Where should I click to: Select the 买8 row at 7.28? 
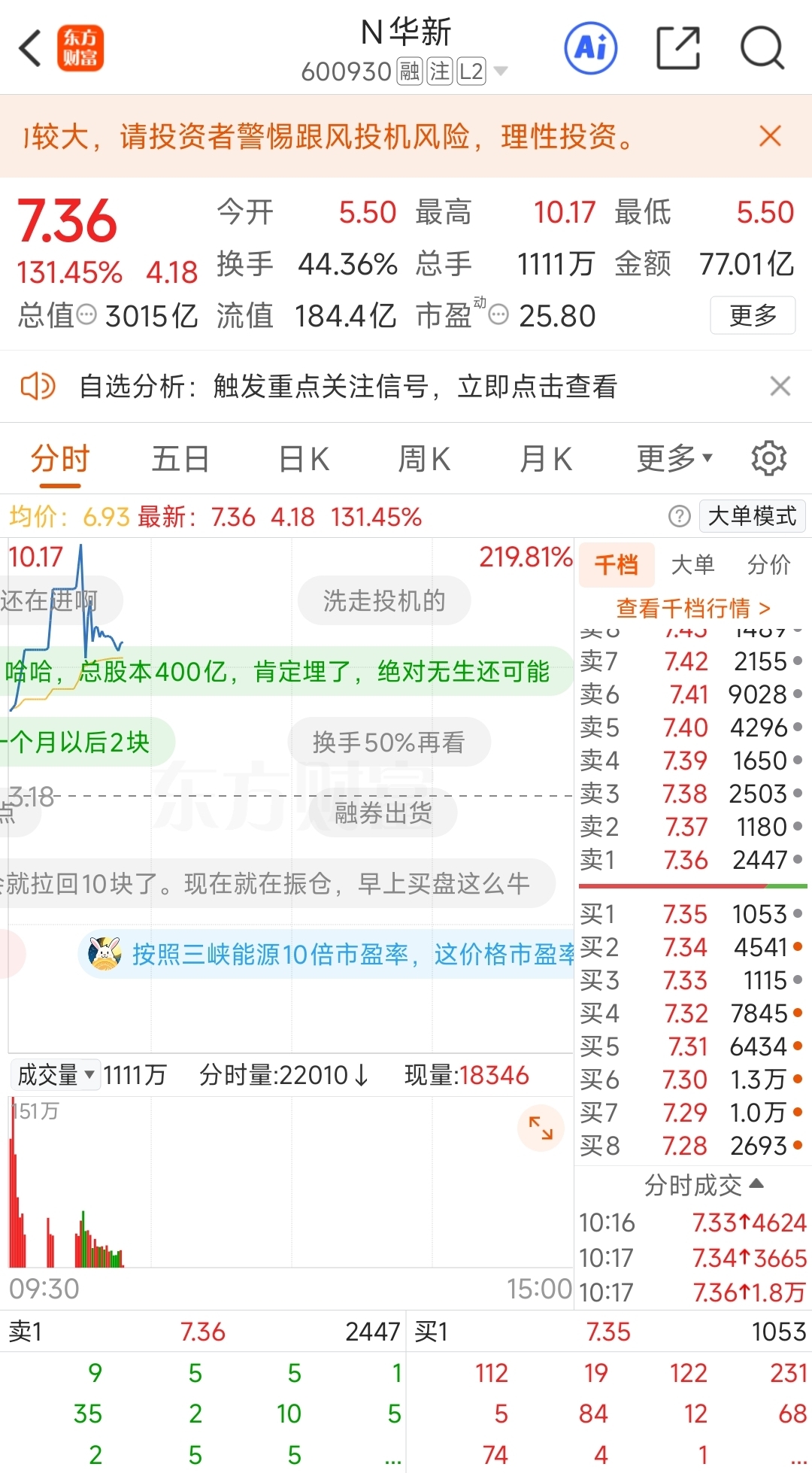tap(692, 1146)
